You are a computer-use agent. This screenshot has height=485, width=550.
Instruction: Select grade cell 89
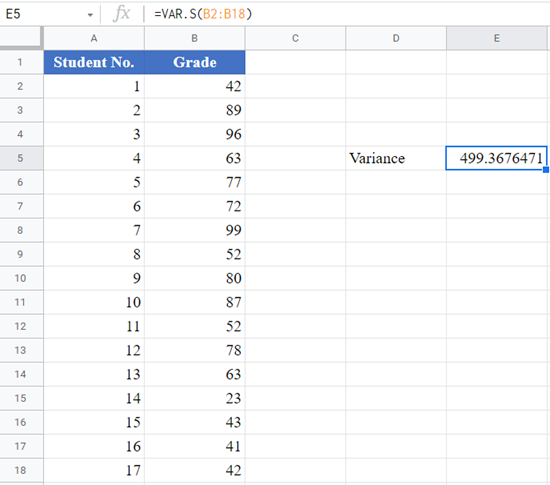[x=195, y=110]
